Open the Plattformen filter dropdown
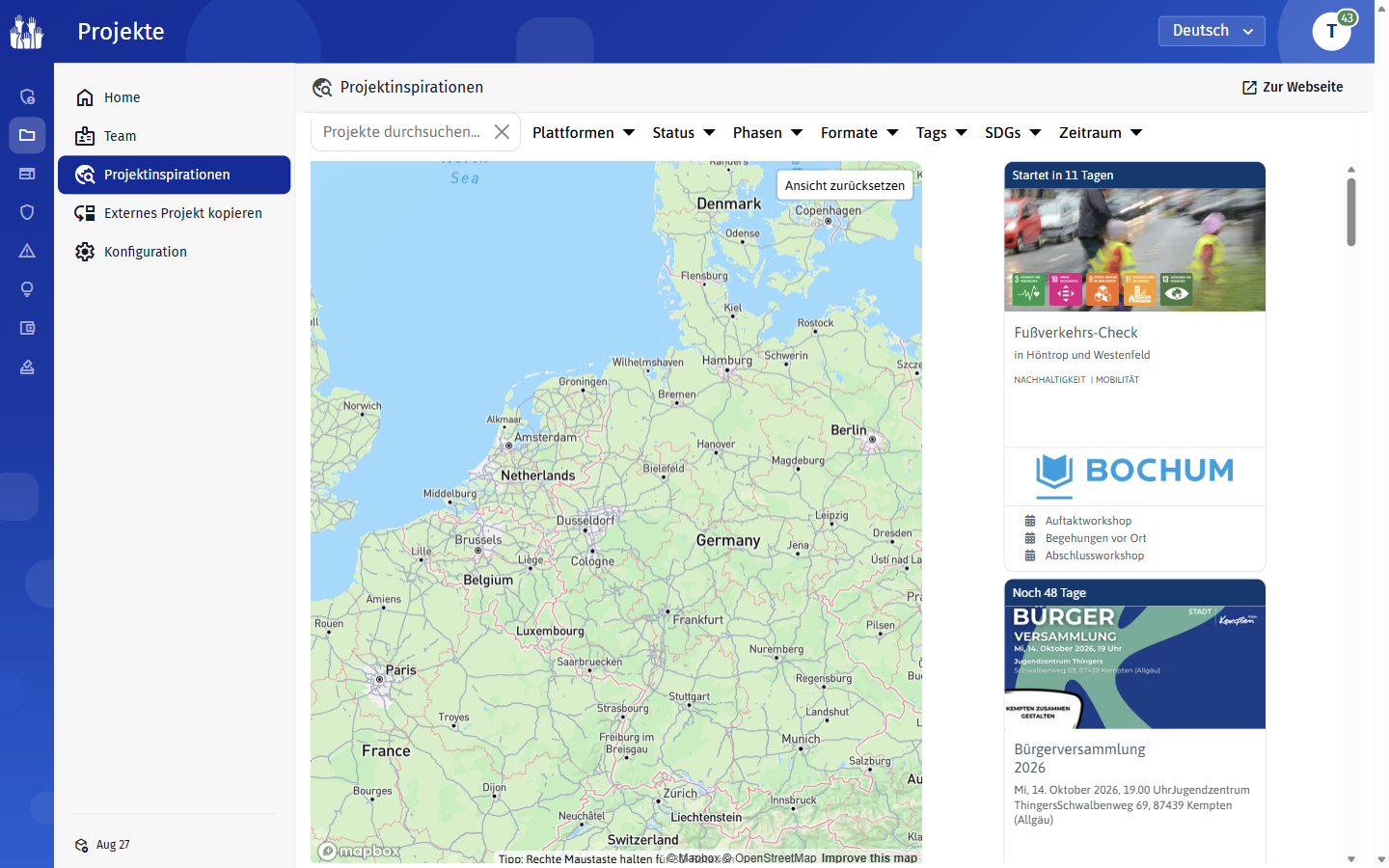This screenshot has height=868, width=1389. coord(584,133)
